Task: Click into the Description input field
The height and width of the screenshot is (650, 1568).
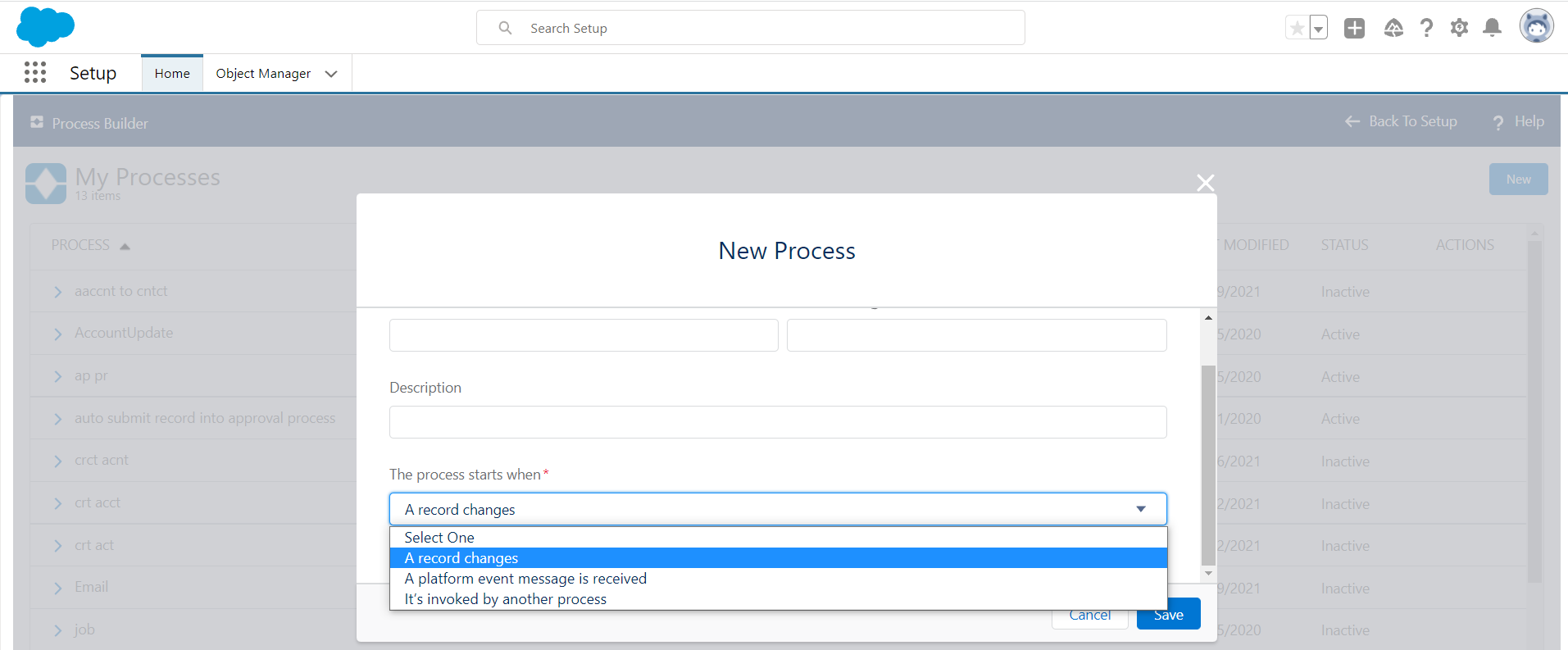Action: tap(777, 422)
